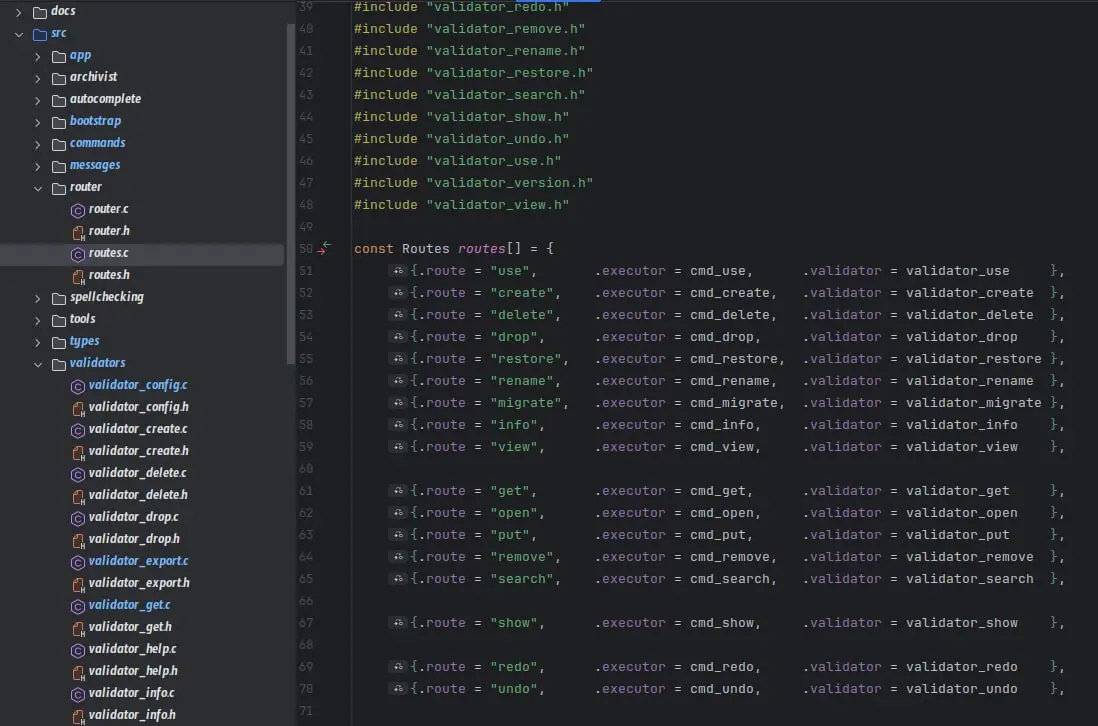Expand the autocomplete folder

pos(38,100)
